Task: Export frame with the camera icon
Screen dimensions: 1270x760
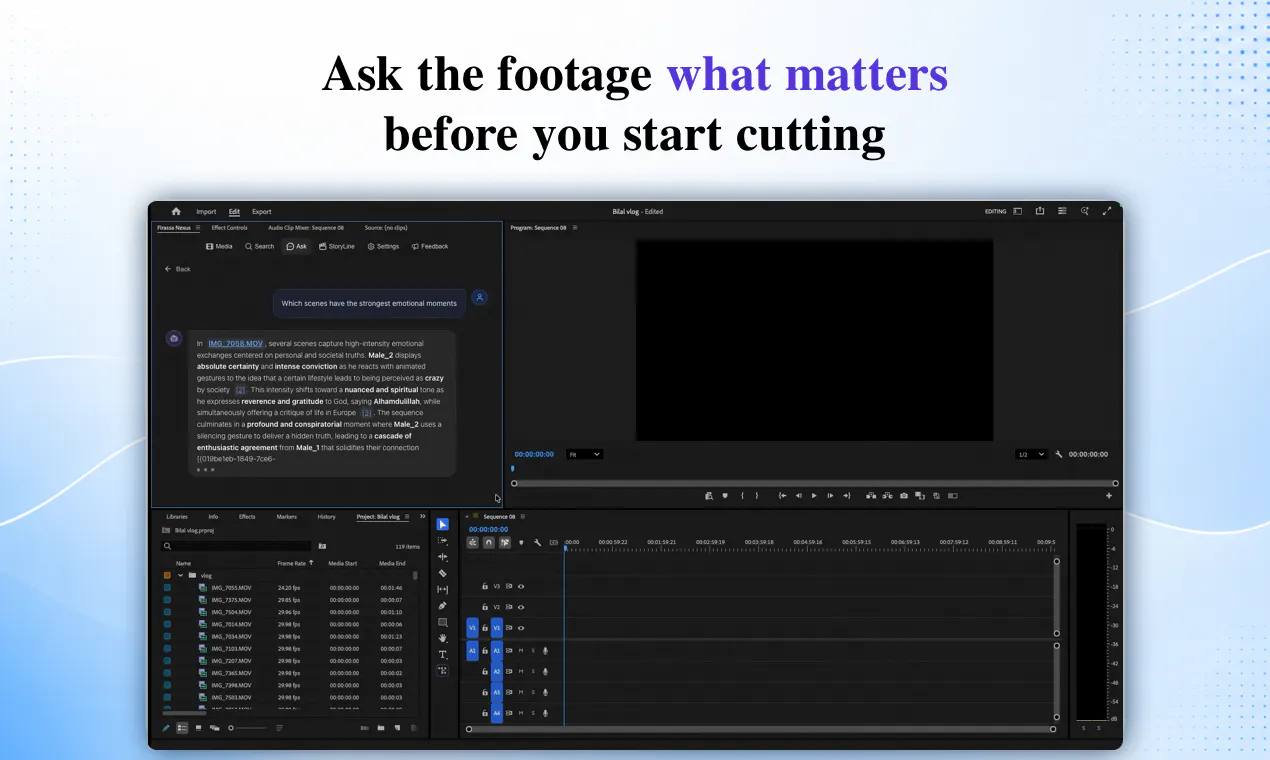Action: (x=904, y=495)
